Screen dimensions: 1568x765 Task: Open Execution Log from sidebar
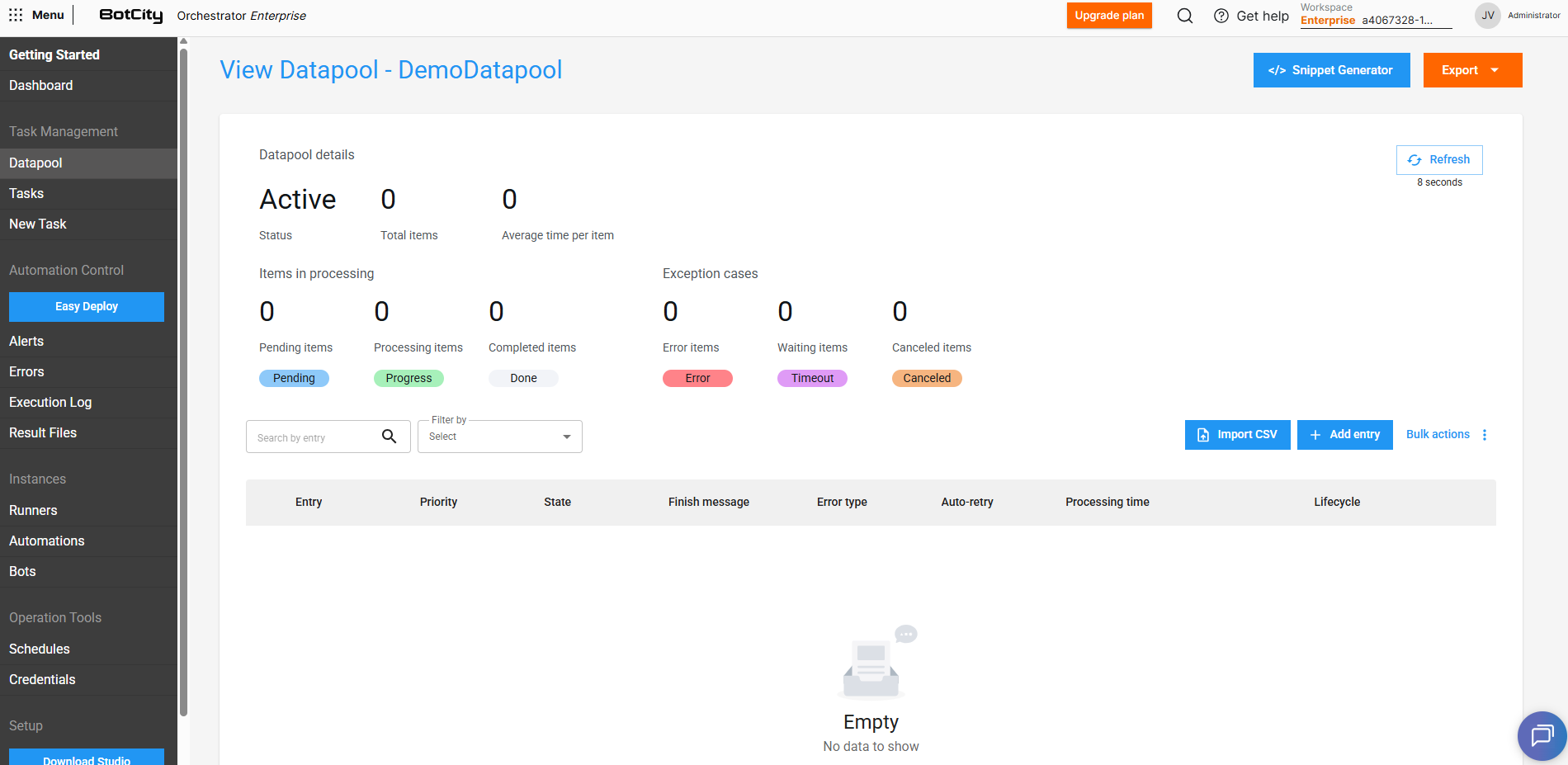pos(50,402)
